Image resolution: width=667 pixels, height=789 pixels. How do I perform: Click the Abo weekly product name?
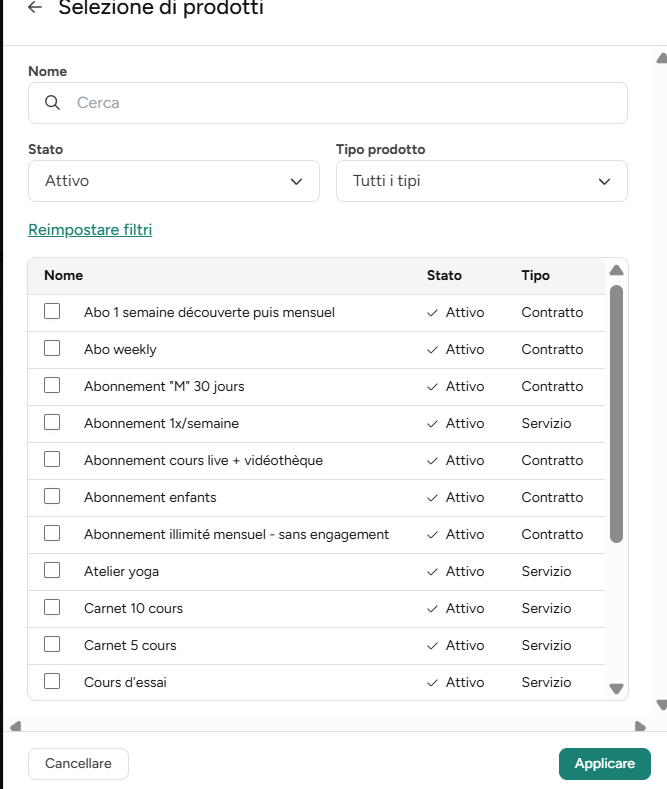(x=120, y=349)
